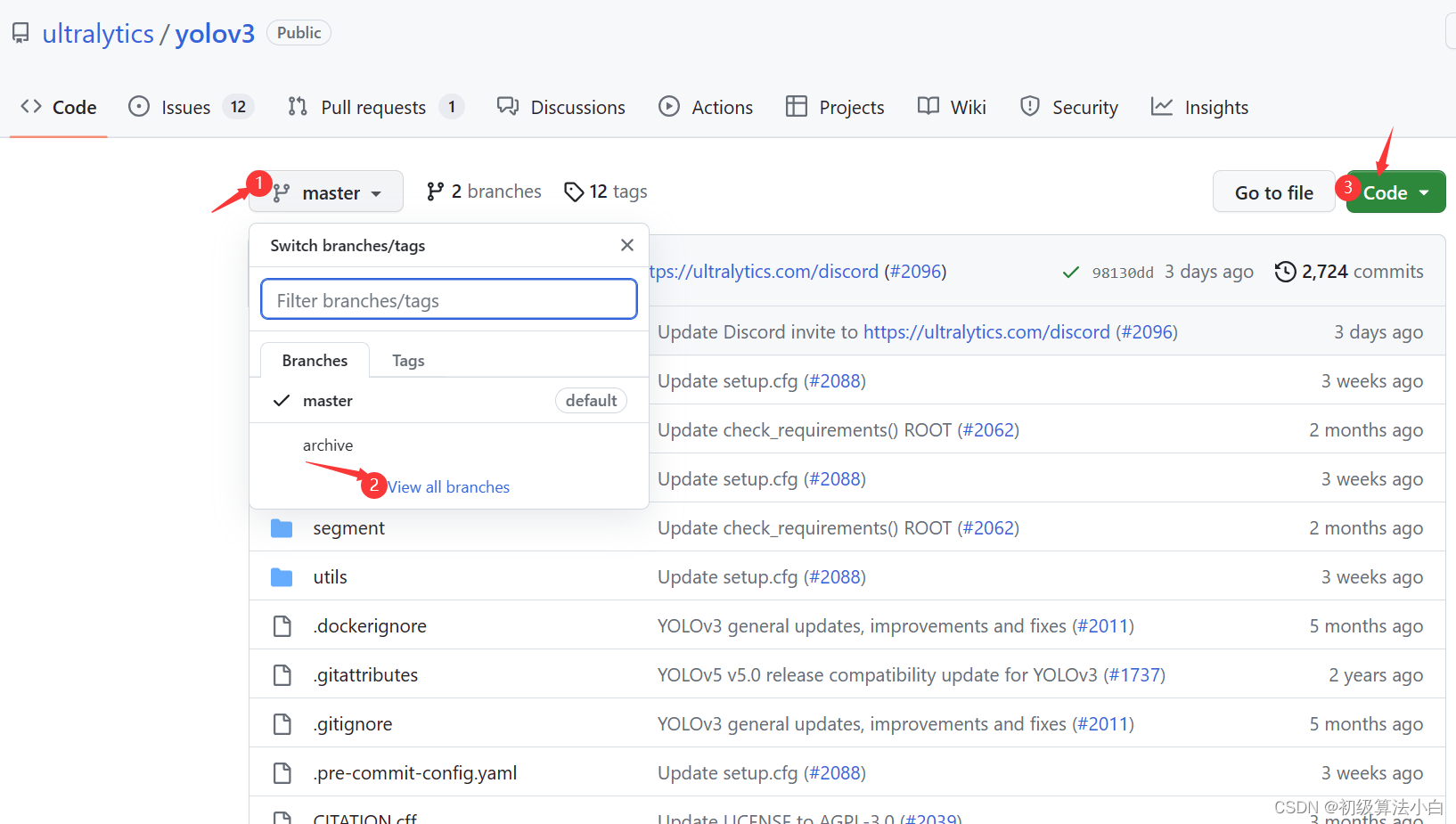Close the Switch branches/tags popup
The height and width of the screenshot is (824, 1456).
(627, 245)
